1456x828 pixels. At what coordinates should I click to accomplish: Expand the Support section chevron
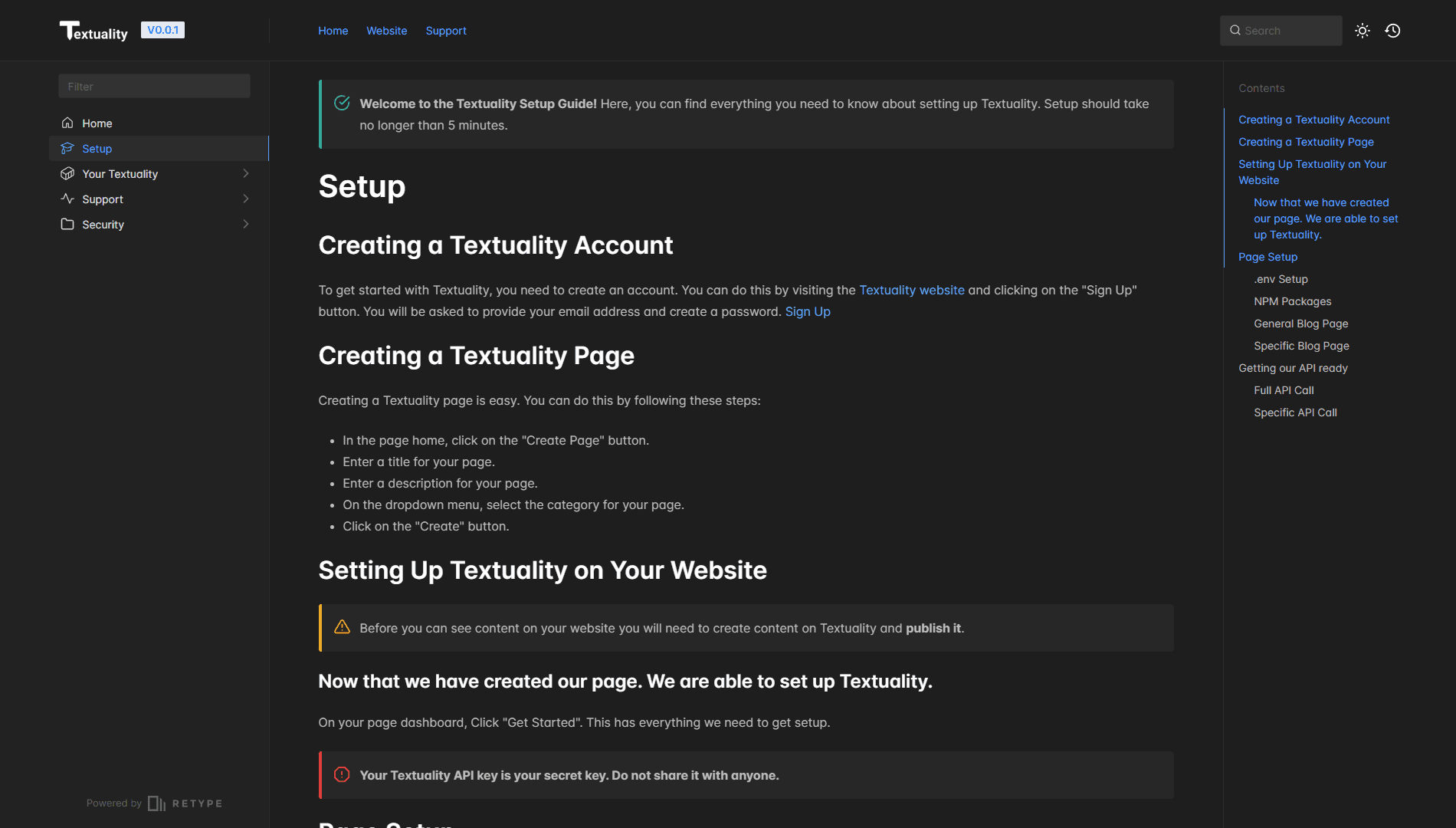pyautogui.click(x=245, y=199)
